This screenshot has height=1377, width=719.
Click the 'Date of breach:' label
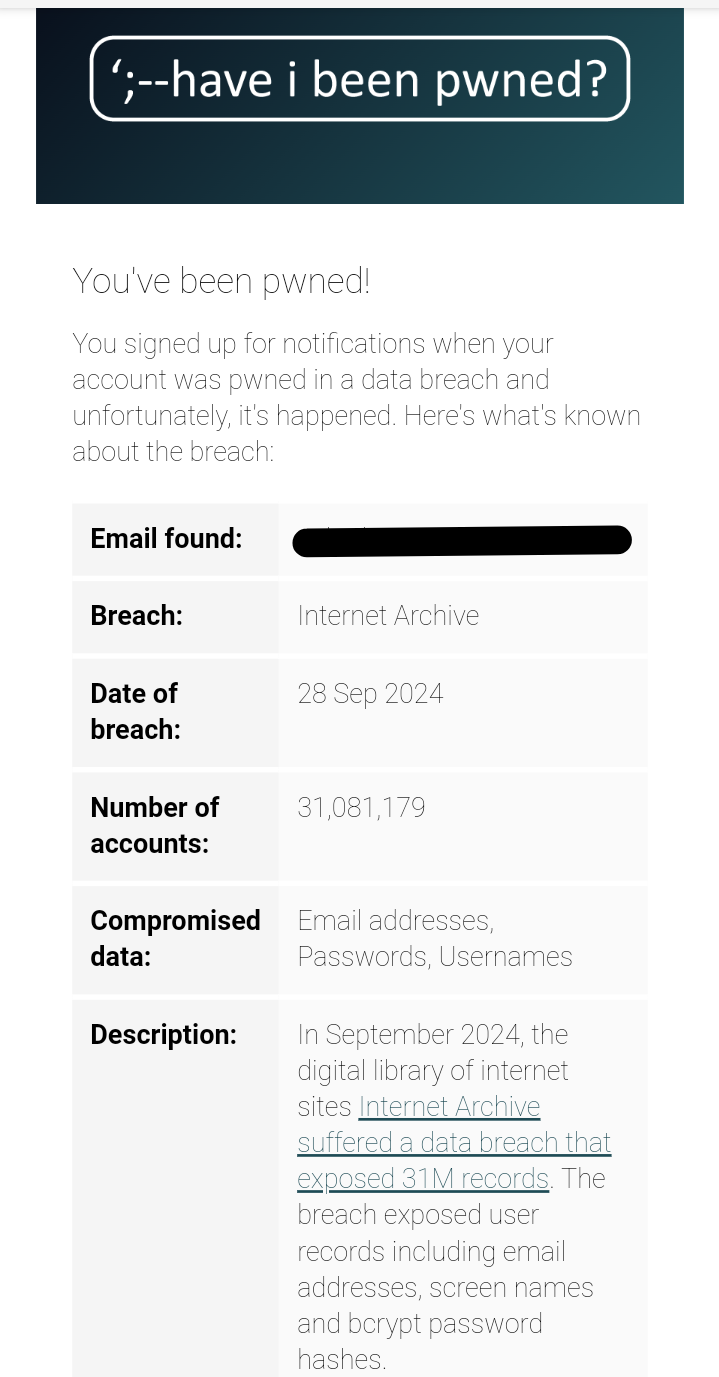(135, 711)
